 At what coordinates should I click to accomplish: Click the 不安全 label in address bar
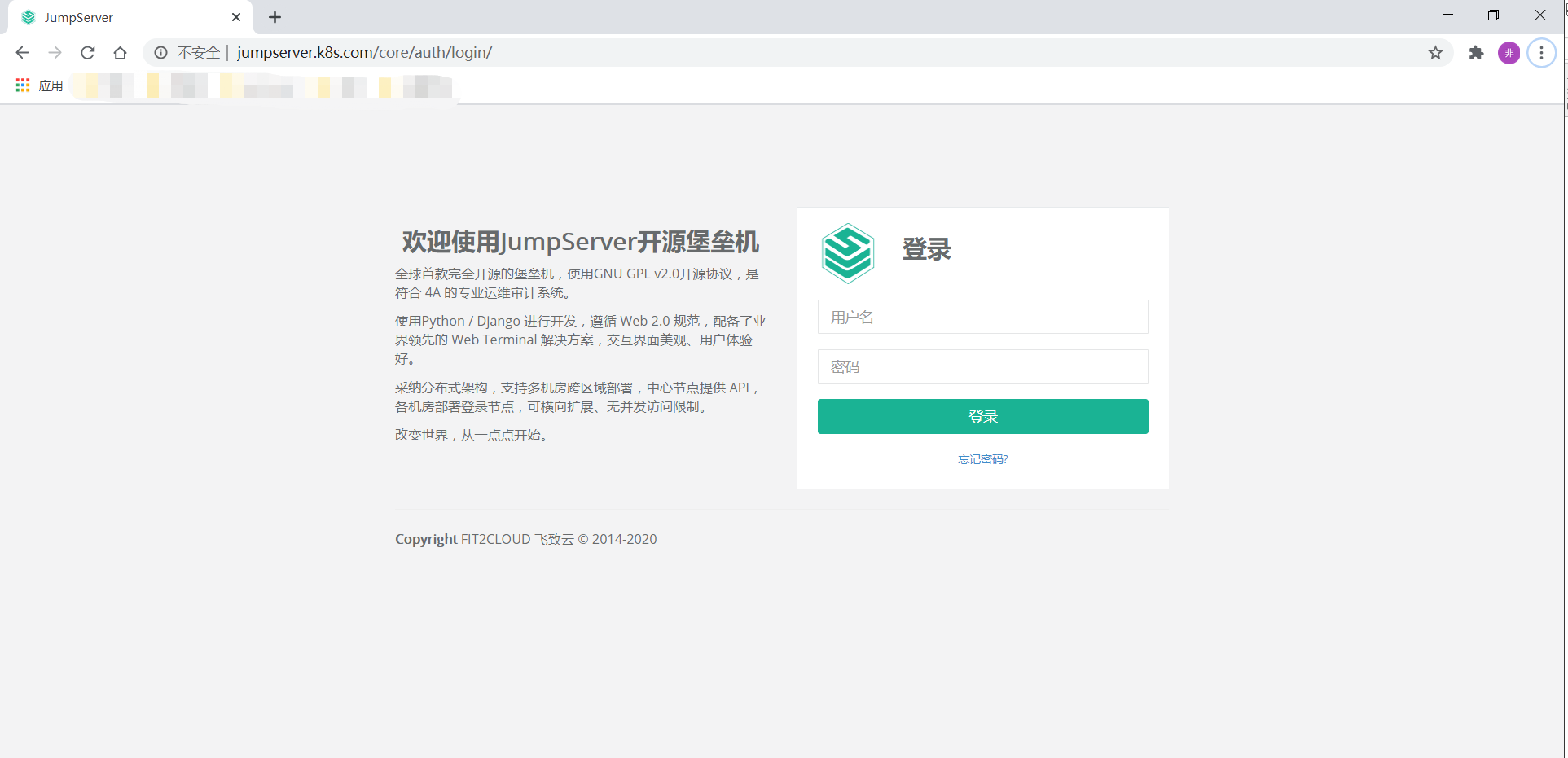199,53
